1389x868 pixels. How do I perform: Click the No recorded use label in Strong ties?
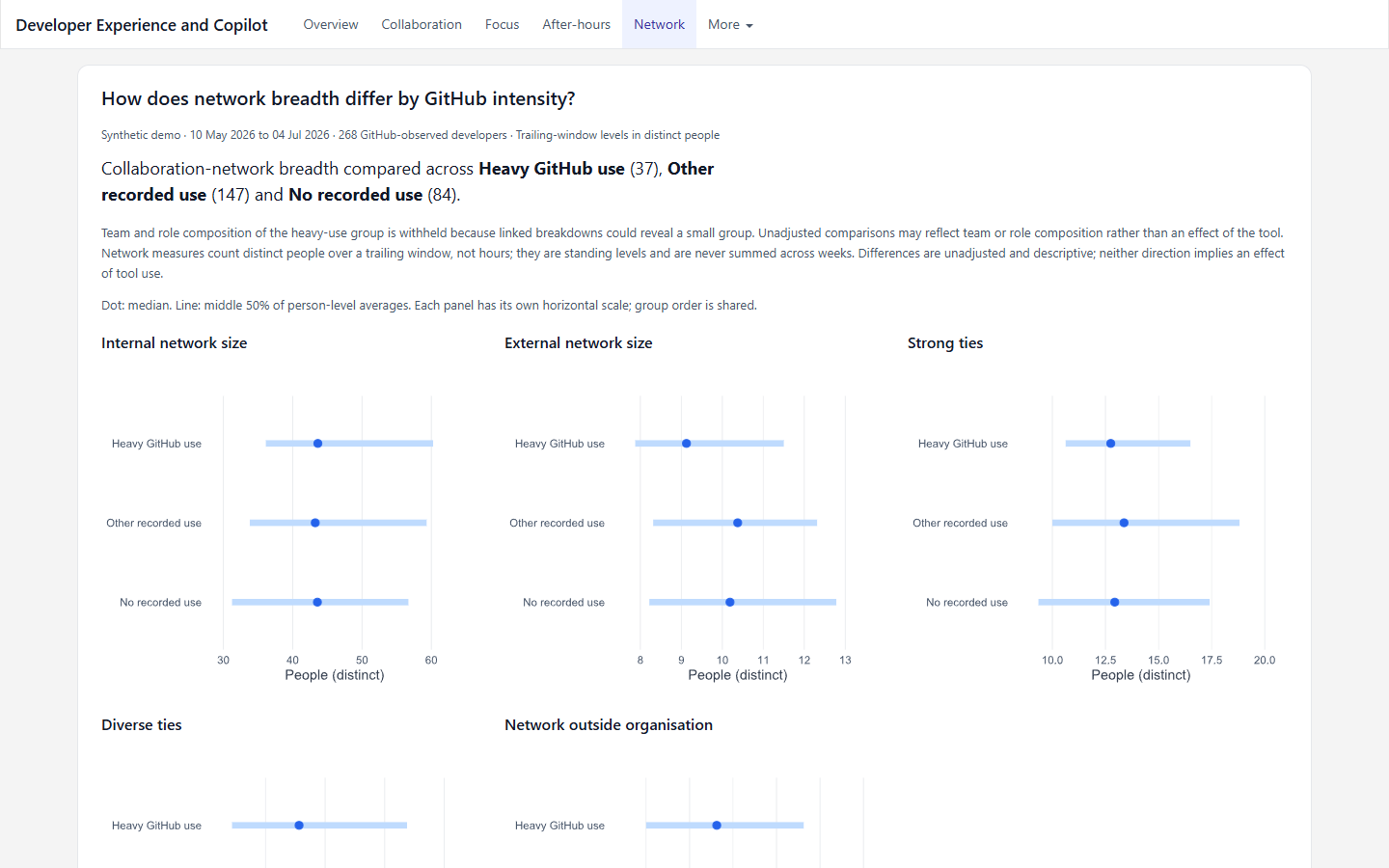click(967, 602)
